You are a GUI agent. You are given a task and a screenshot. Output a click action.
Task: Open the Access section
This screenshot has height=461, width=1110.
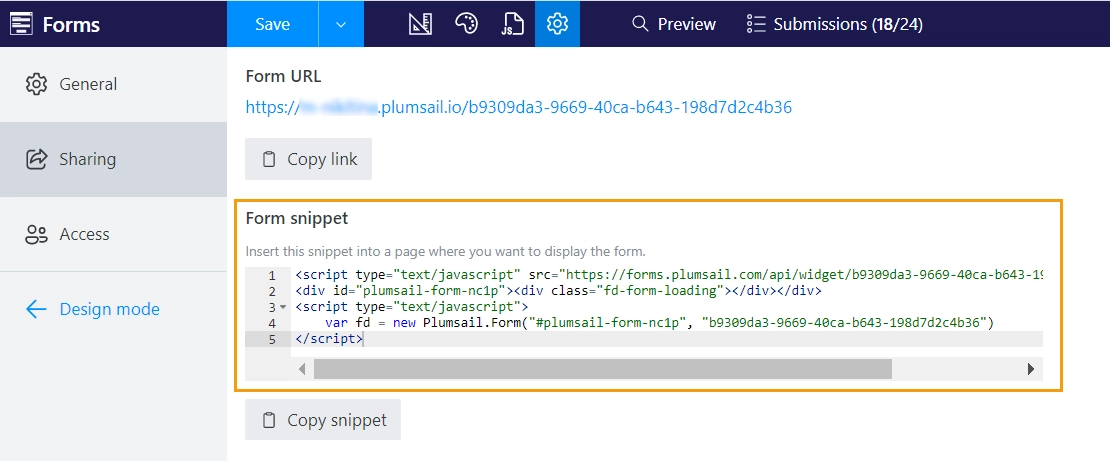point(113,234)
